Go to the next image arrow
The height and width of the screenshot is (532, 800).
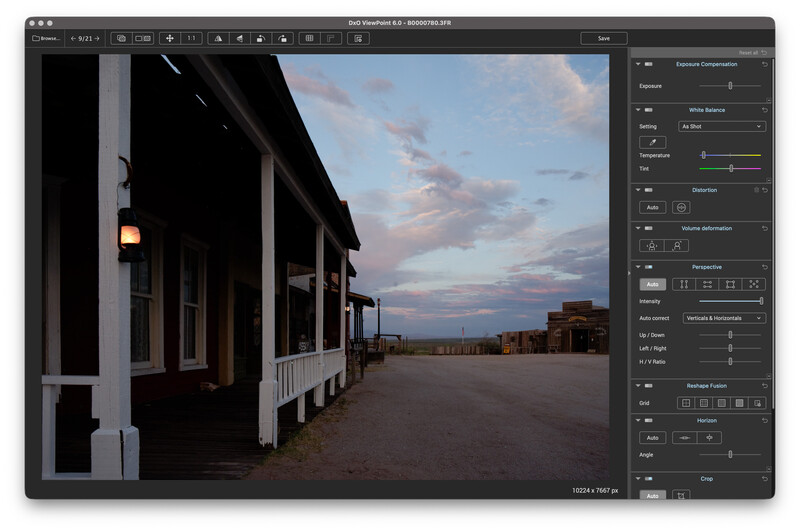(x=97, y=38)
